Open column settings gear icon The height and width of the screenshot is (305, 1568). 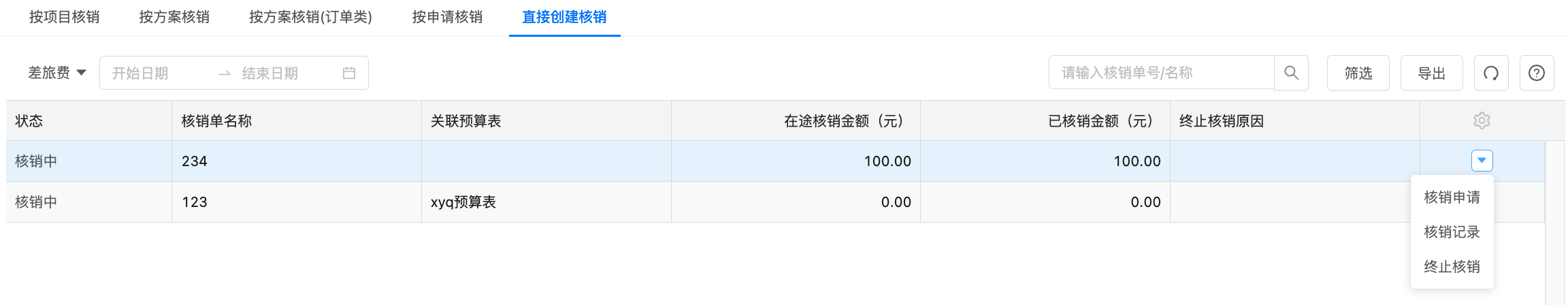pos(1482,121)
